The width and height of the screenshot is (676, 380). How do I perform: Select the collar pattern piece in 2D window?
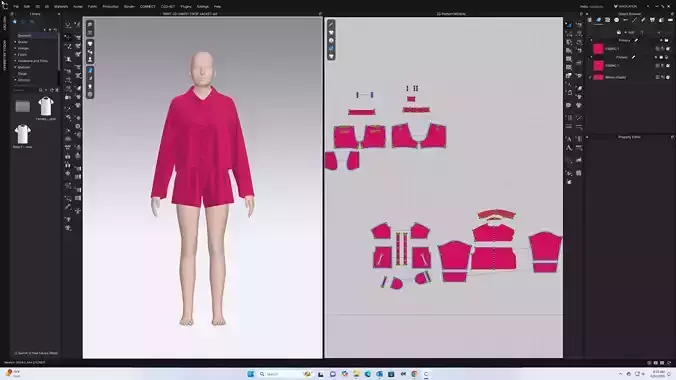point(496,214)
